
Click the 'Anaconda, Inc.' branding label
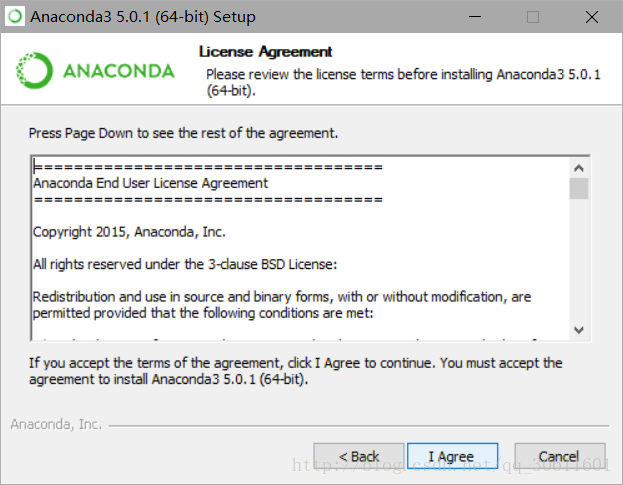(56, 424)
